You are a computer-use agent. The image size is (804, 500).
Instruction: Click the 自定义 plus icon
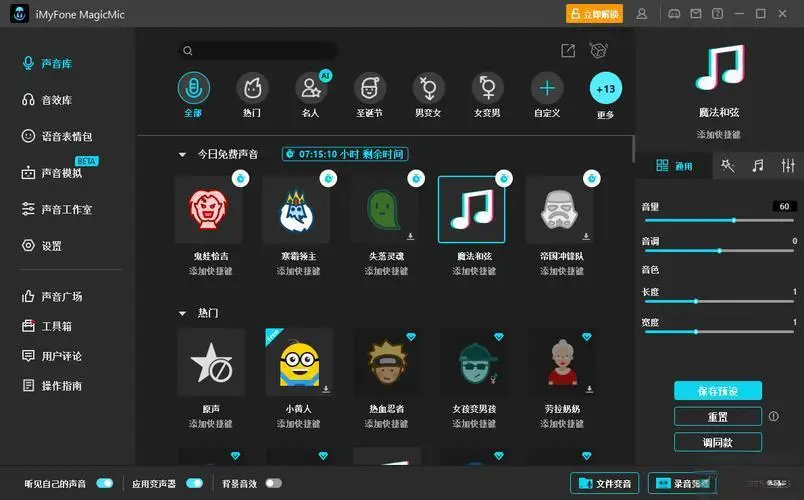(x=547, y=88)
